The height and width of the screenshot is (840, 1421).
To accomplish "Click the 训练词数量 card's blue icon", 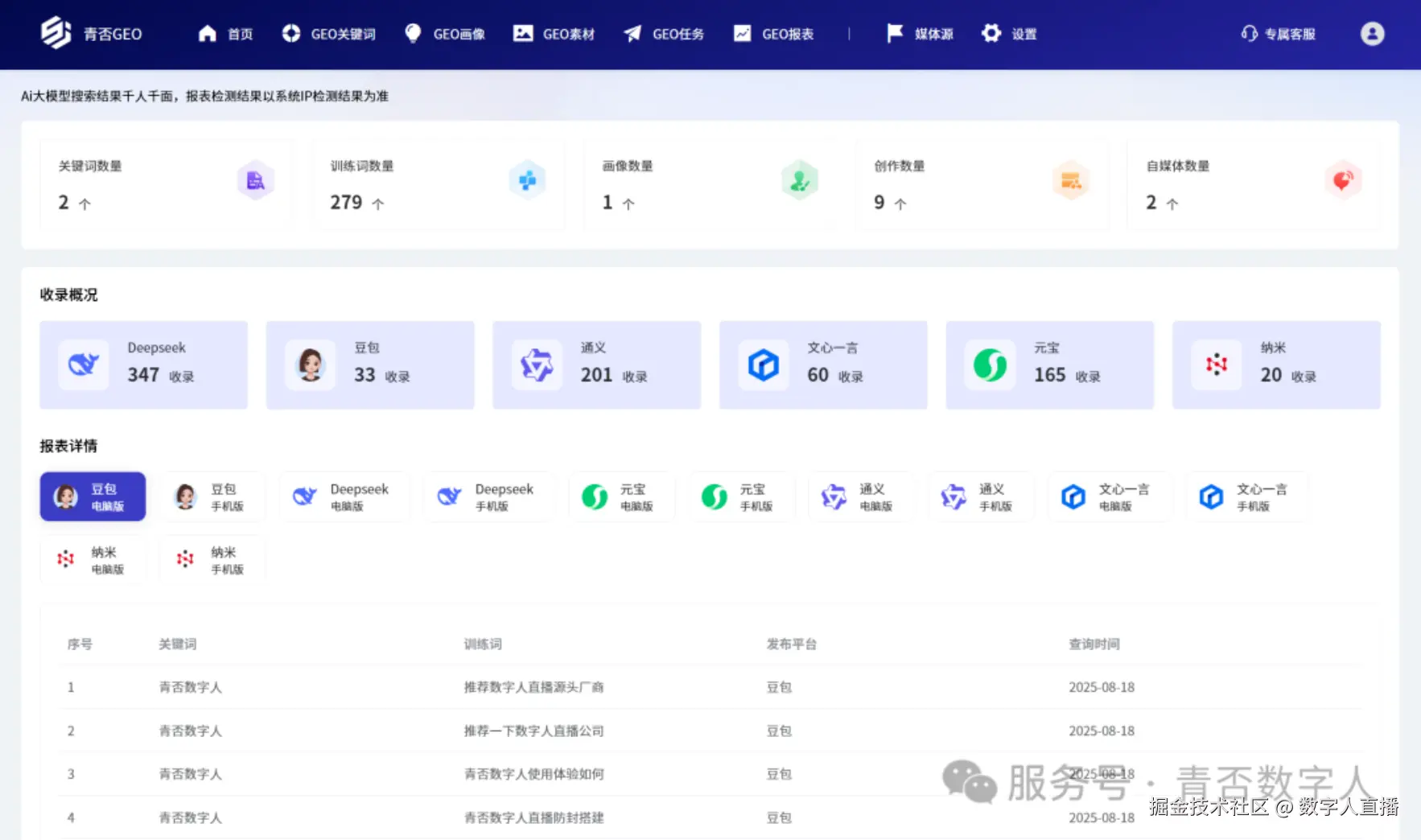I will click(528, 180).
